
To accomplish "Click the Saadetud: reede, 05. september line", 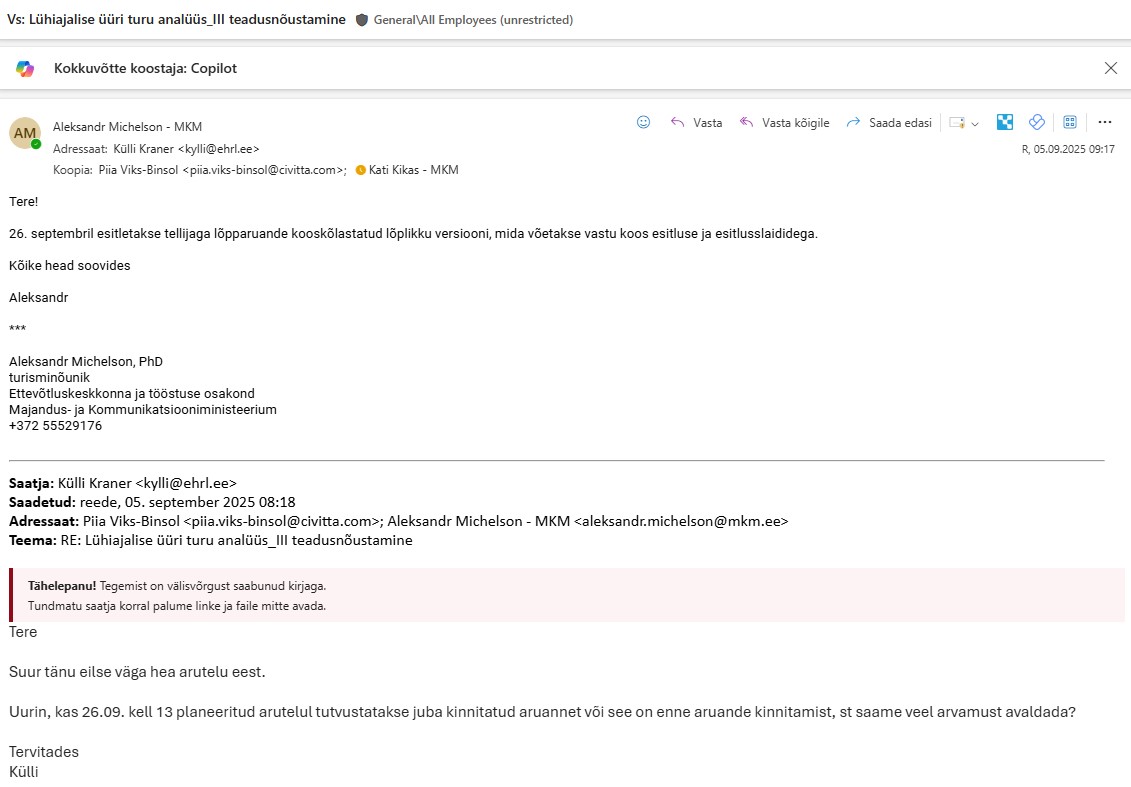I will (152, 502).
